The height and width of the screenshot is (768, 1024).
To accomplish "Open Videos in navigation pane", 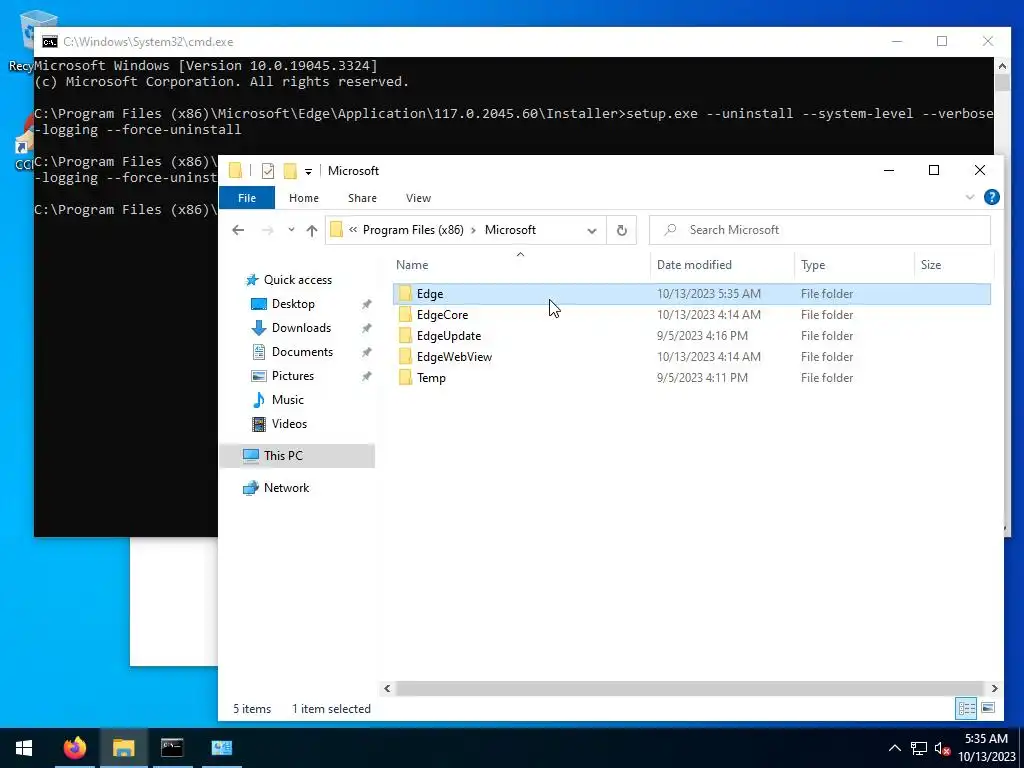I will click(x=289, y=424).
